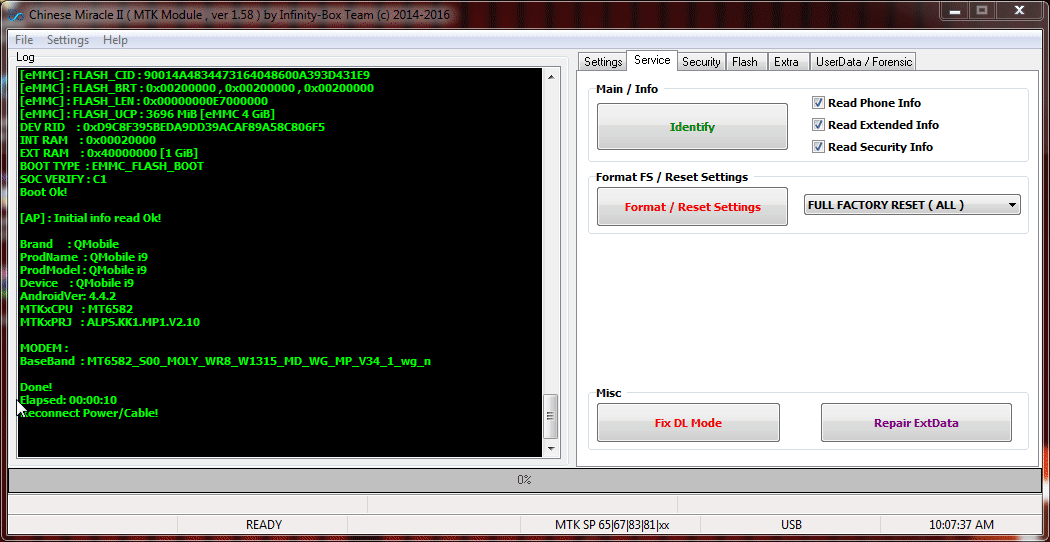
Task: Open the Help menu
Action: click(115, 40)
